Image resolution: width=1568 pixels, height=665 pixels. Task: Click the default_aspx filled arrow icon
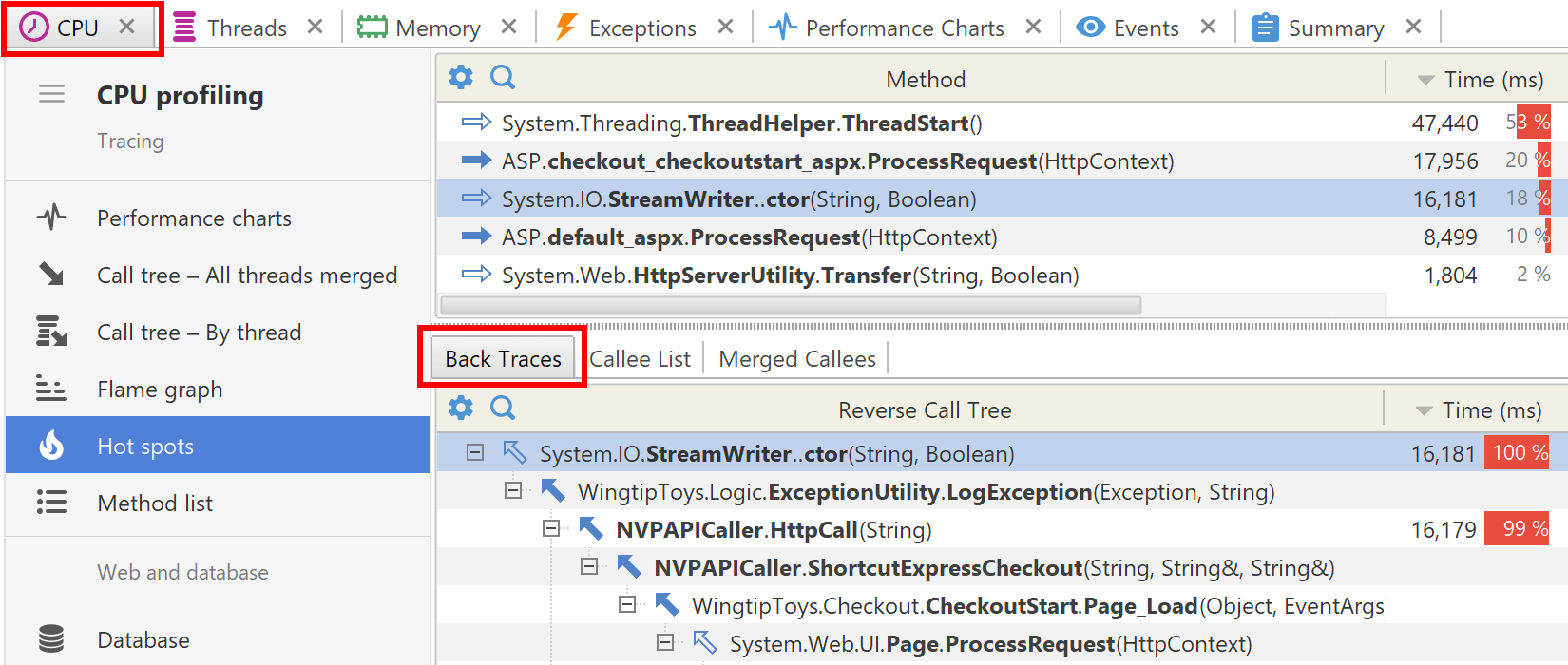[x=476, y=236]
